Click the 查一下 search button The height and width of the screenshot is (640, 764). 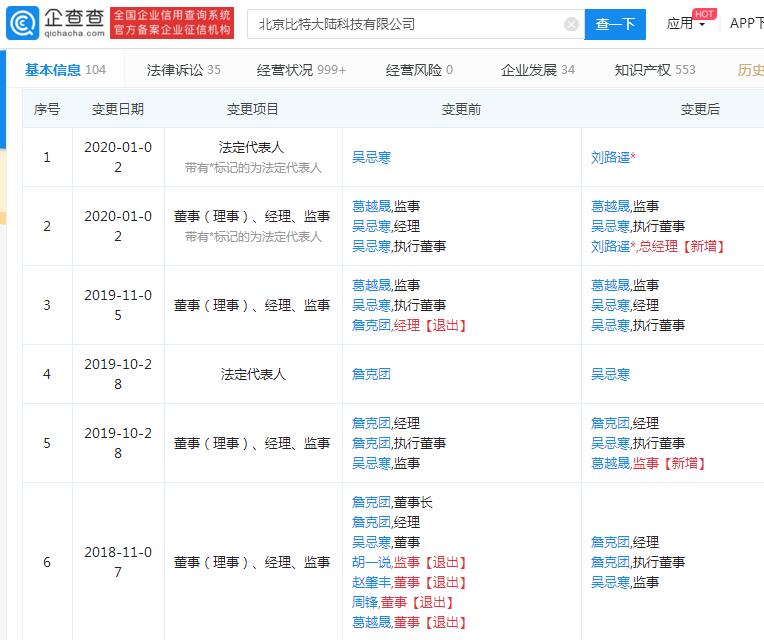coord(615,24)
